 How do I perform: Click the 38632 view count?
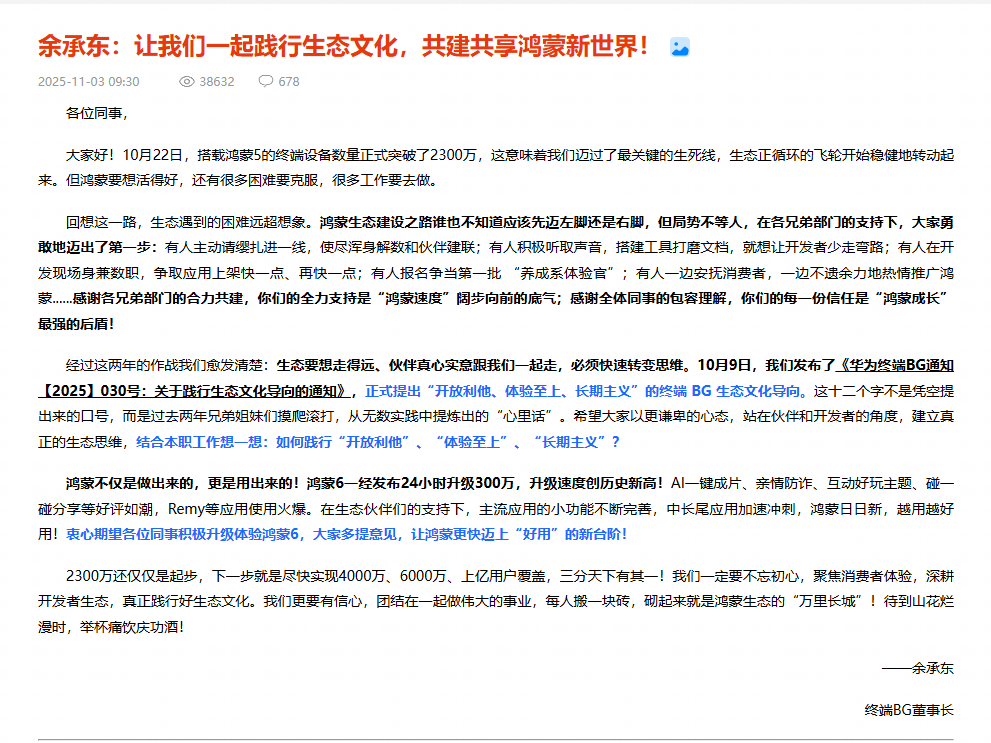[217, 82]
